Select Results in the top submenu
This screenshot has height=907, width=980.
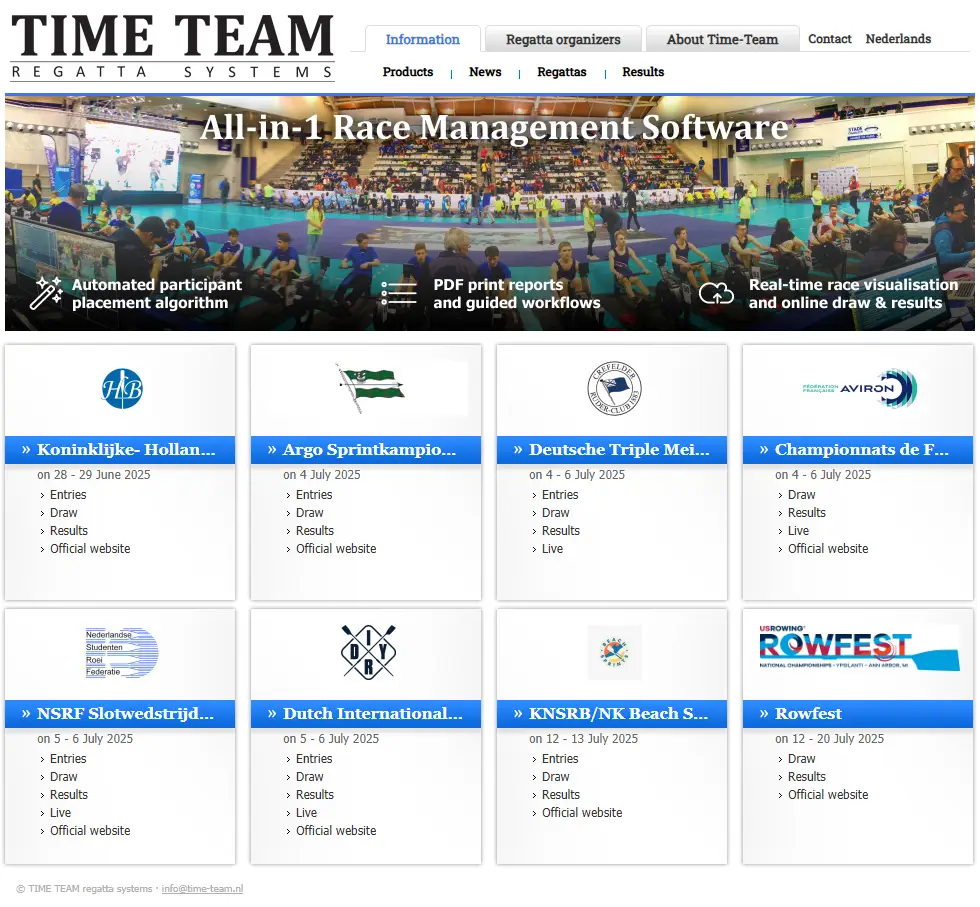tap(643, 72)
